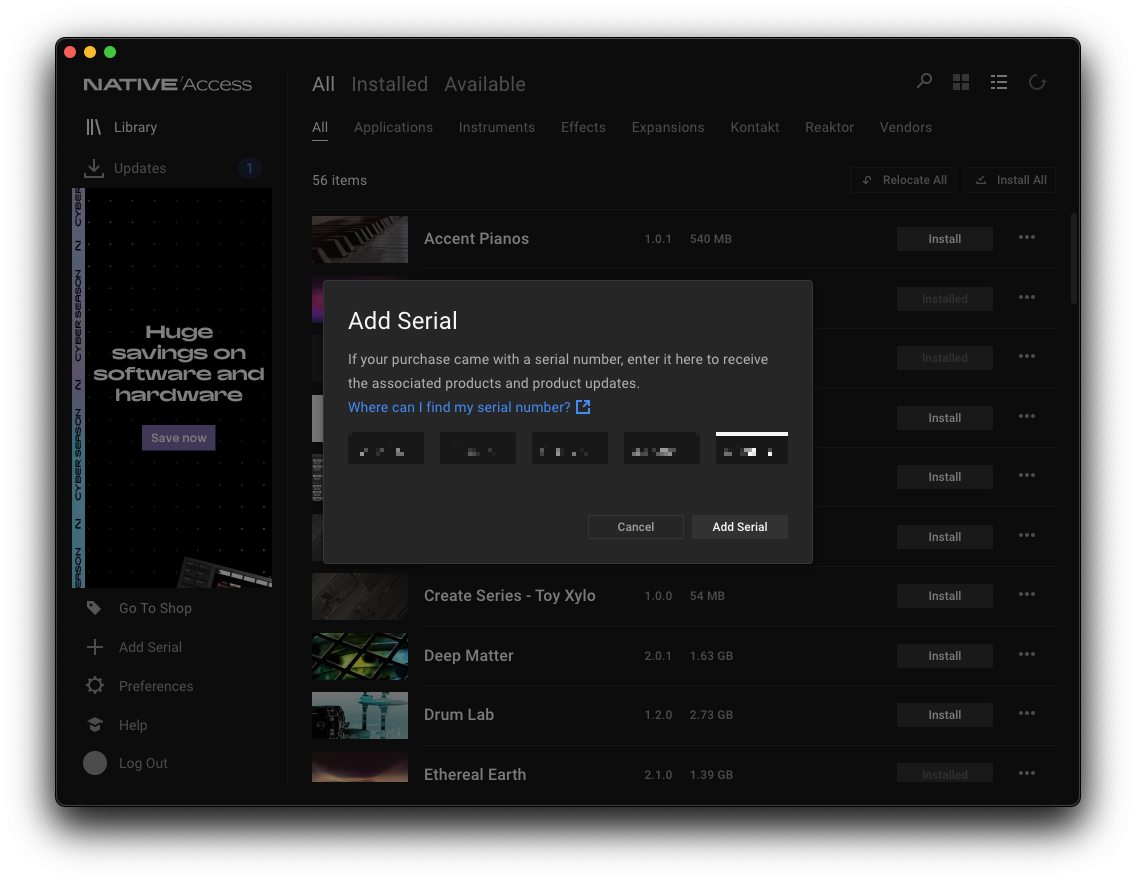Open more options for Deep Matter
1136x880 pixels.
[1026, 654]
